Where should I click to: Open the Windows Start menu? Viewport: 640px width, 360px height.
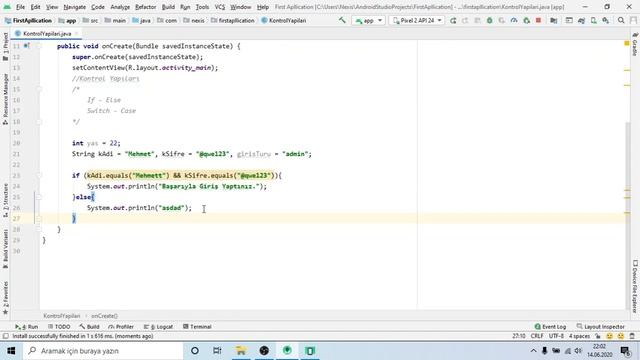11,351
